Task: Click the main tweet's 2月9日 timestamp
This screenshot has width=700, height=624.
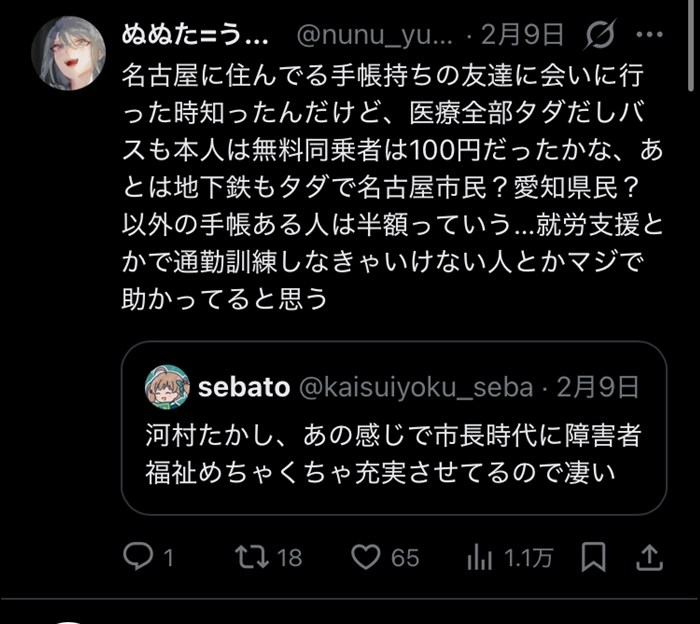Action: point(522,37)
